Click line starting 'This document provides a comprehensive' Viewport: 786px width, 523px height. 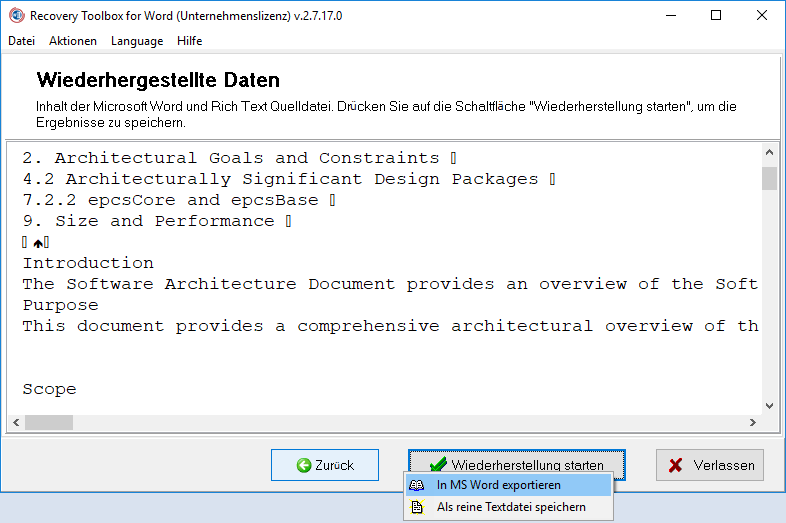(390, 326)
